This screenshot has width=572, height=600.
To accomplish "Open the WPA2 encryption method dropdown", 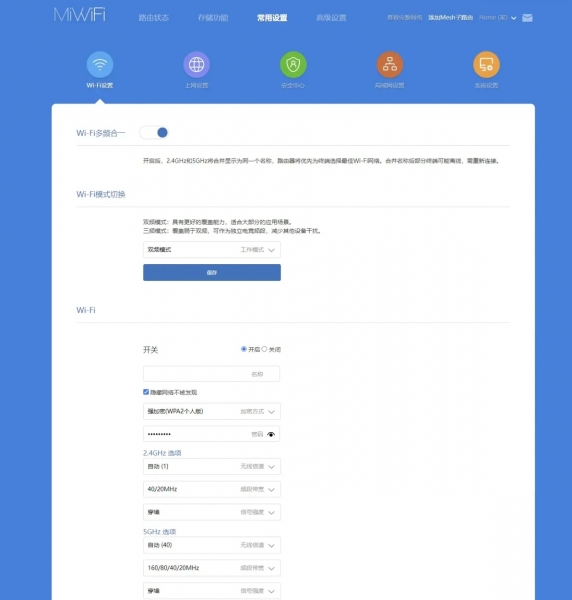I will (212, 412).
